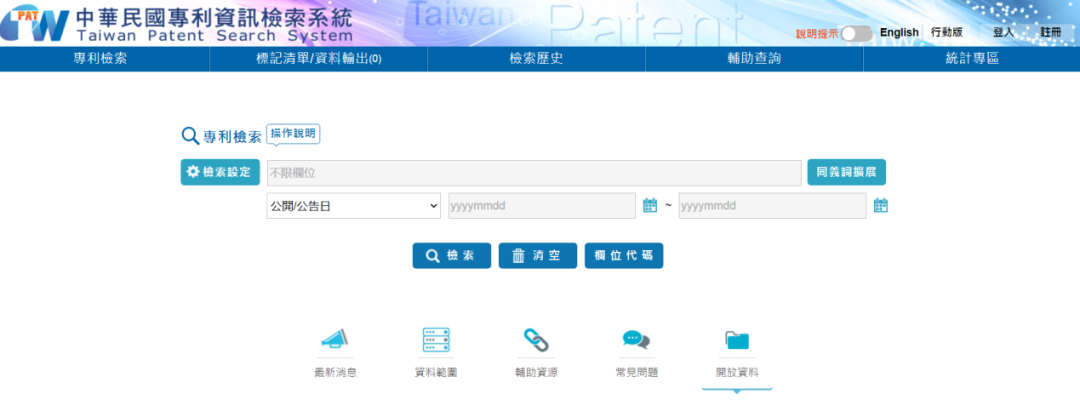1080x400 pixels.
Task: Open the 標記清單/資料輸出(0) menu
Action: (318, 59)
